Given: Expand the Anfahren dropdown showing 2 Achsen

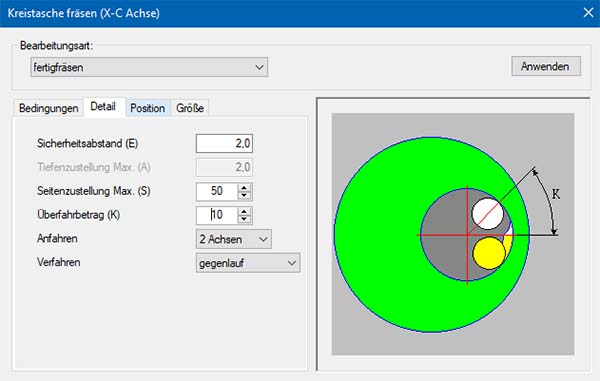Looking at the screenshot, I should 233,239.
